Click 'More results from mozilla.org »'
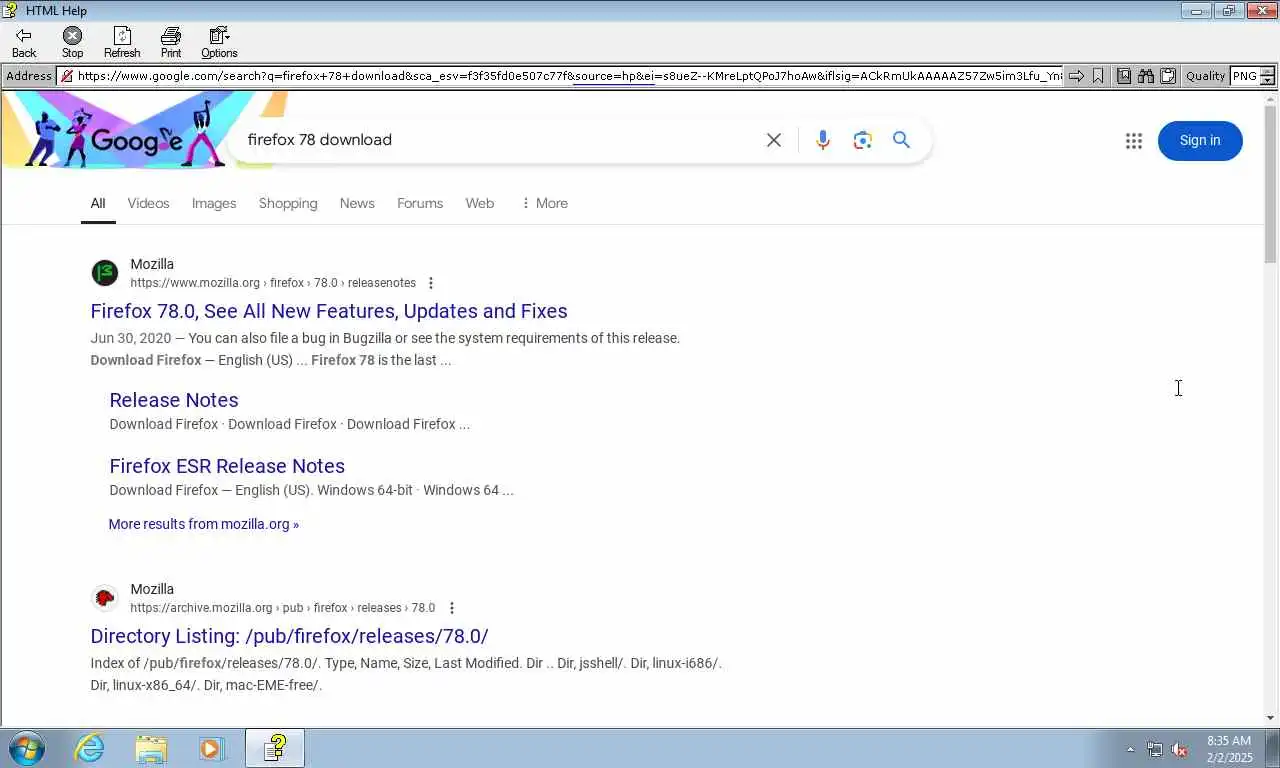The width and height of the screenshot is (1280, 768). pos(204,524)
